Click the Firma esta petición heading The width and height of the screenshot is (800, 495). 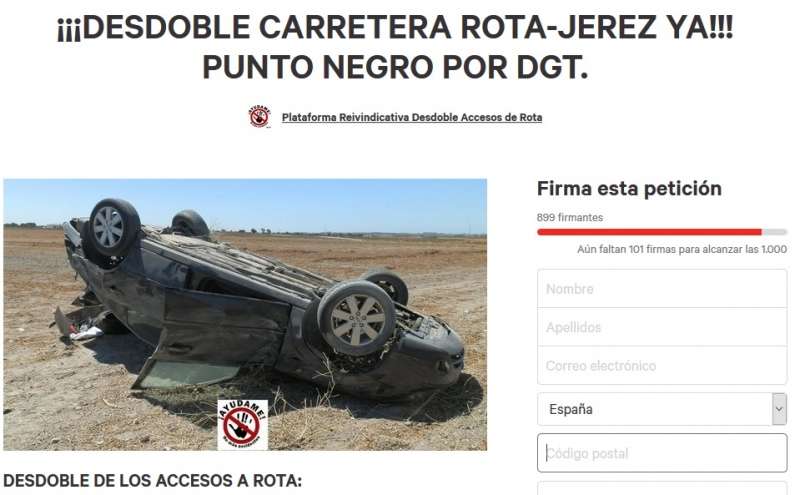pyautogui.click(x=629, y=188)
